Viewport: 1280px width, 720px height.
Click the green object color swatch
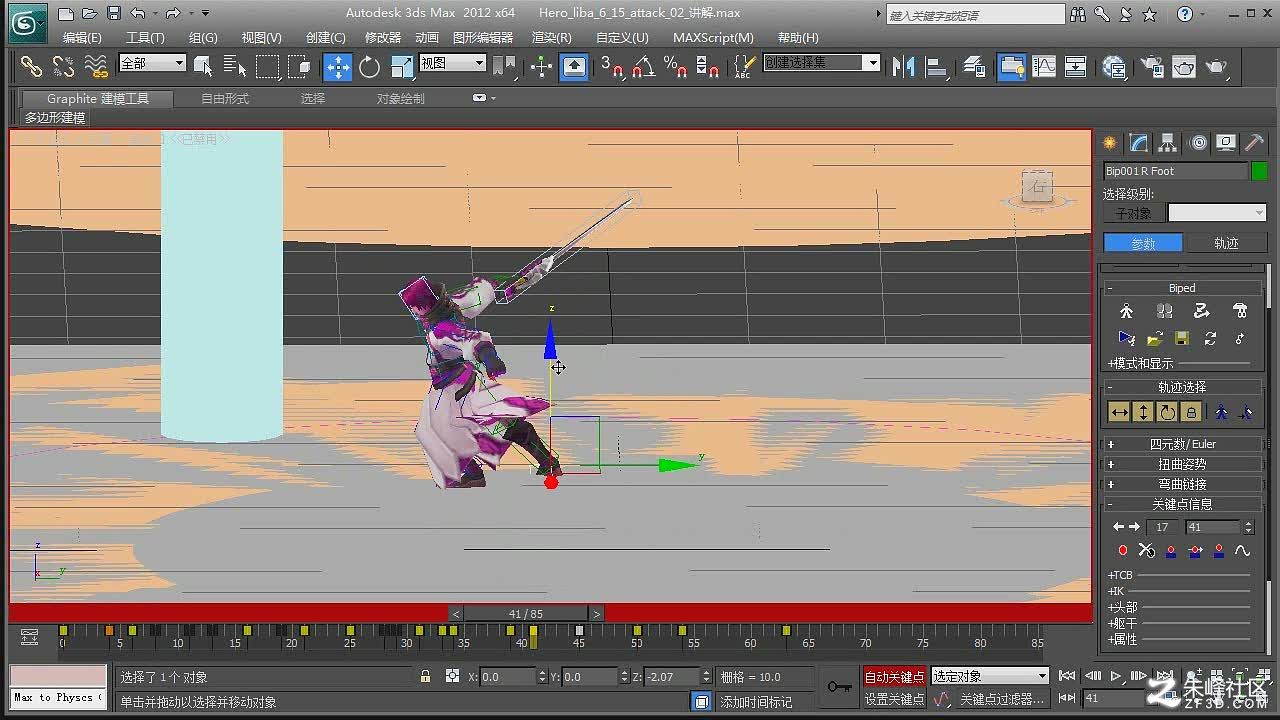coord(1259,171)
